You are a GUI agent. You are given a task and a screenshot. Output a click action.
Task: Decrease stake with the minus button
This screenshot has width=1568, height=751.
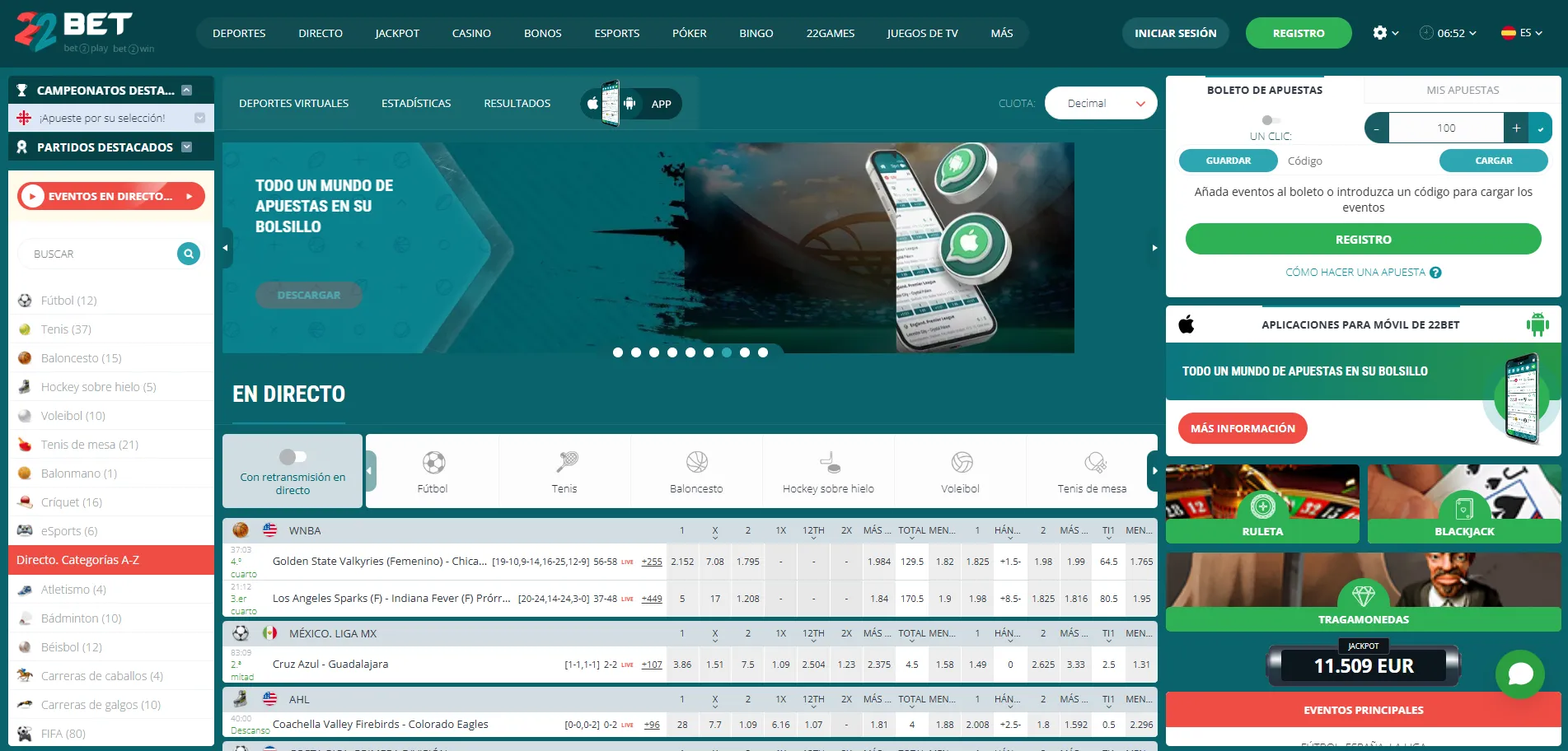click(1377, 128)
